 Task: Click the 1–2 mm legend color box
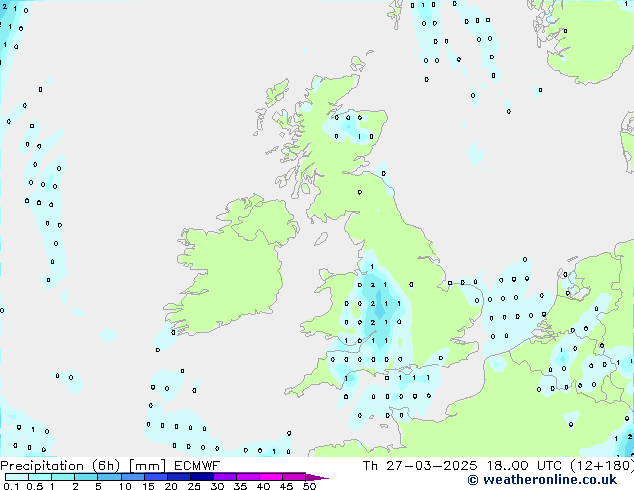pos(63,477)
